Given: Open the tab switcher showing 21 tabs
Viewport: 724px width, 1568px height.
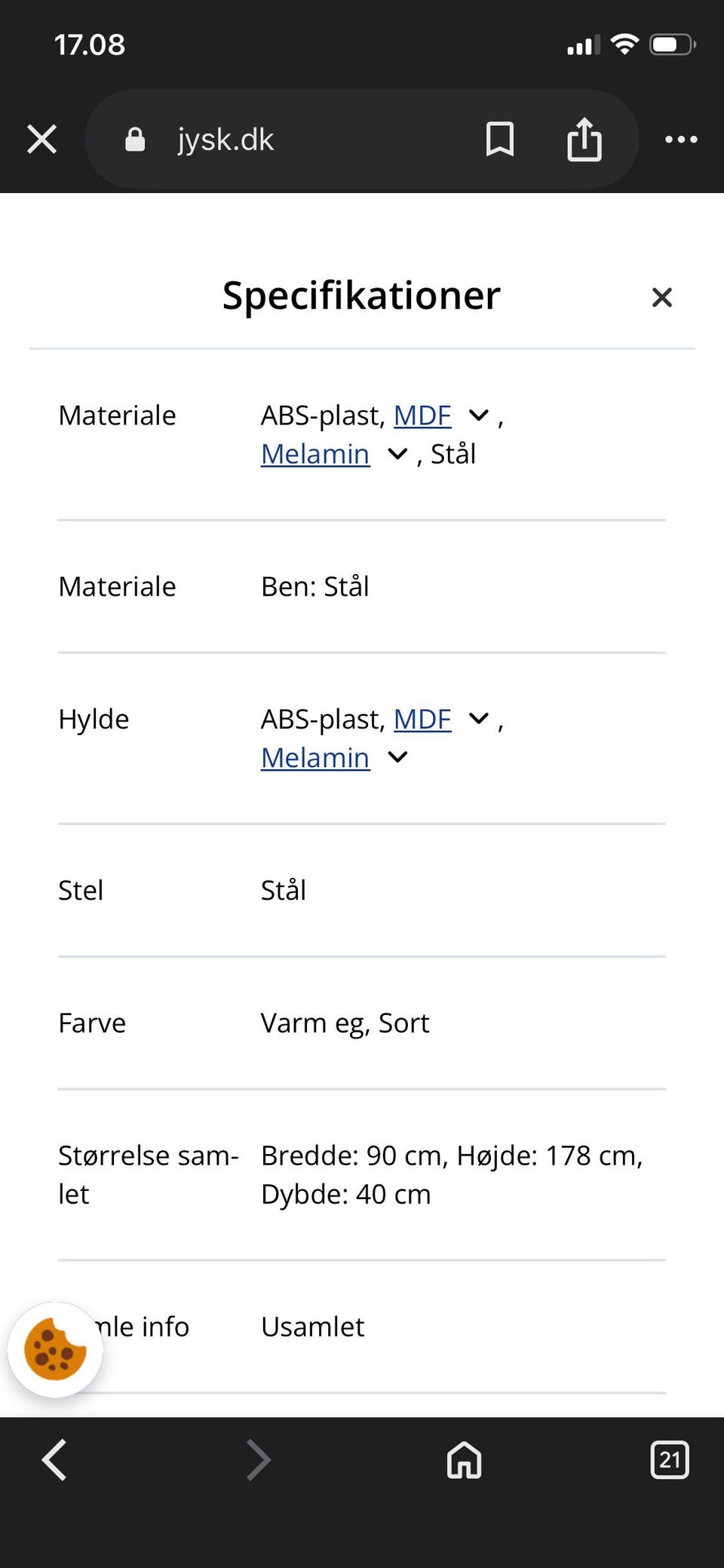Looking at the screenshot, I should point(669,1459).
